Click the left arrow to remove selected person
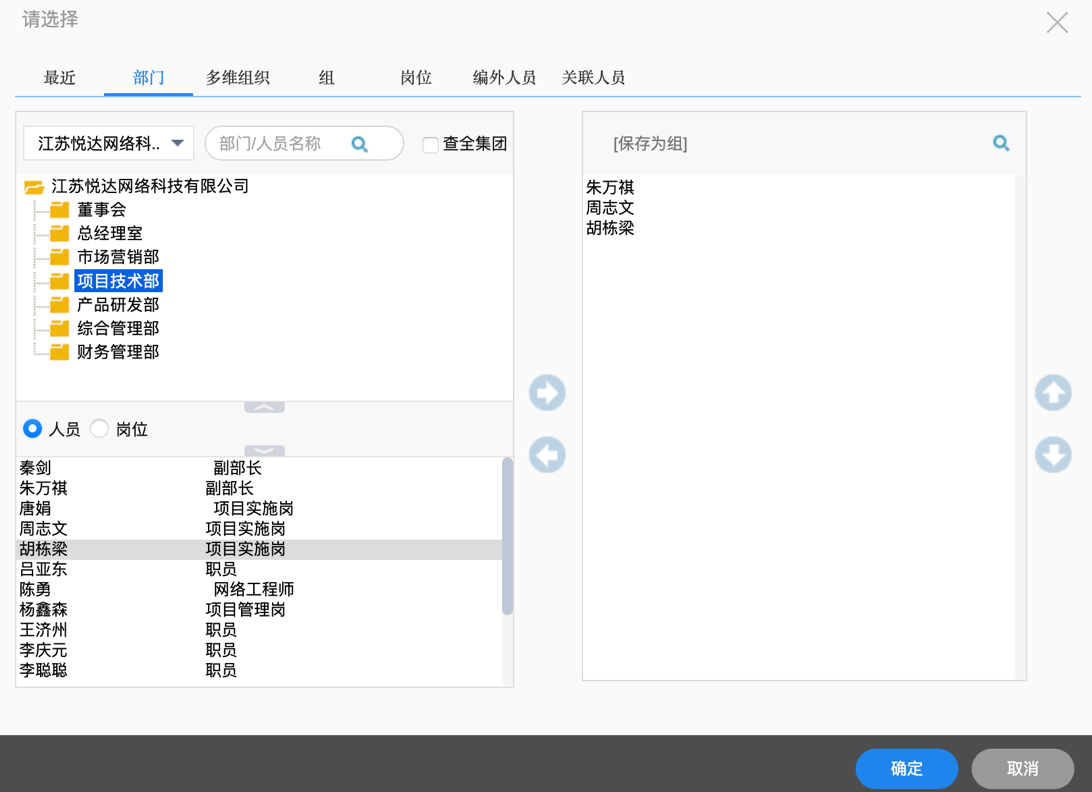Screen dimensions: 1092x792 tap(547, 456)
